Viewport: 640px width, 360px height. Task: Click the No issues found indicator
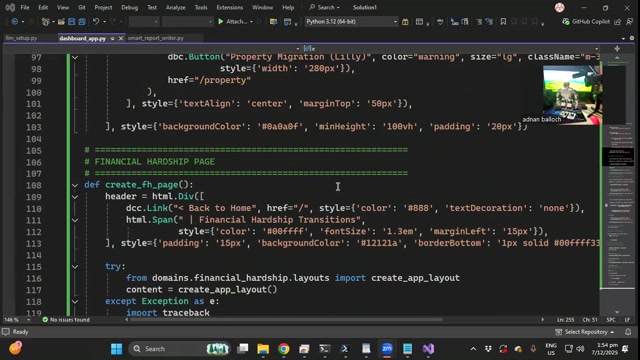click(66, 320)
